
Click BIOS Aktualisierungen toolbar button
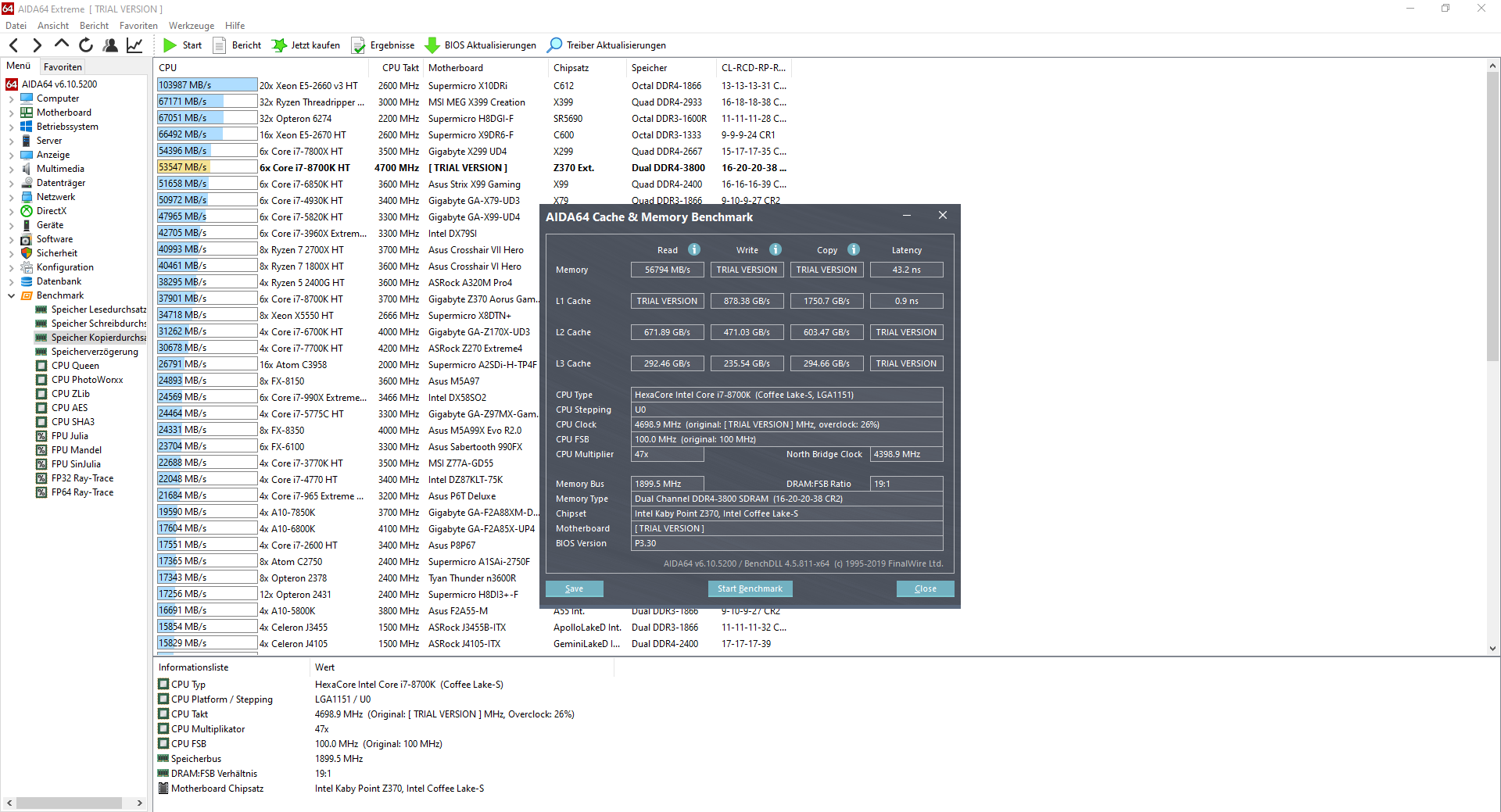(481, 45)
